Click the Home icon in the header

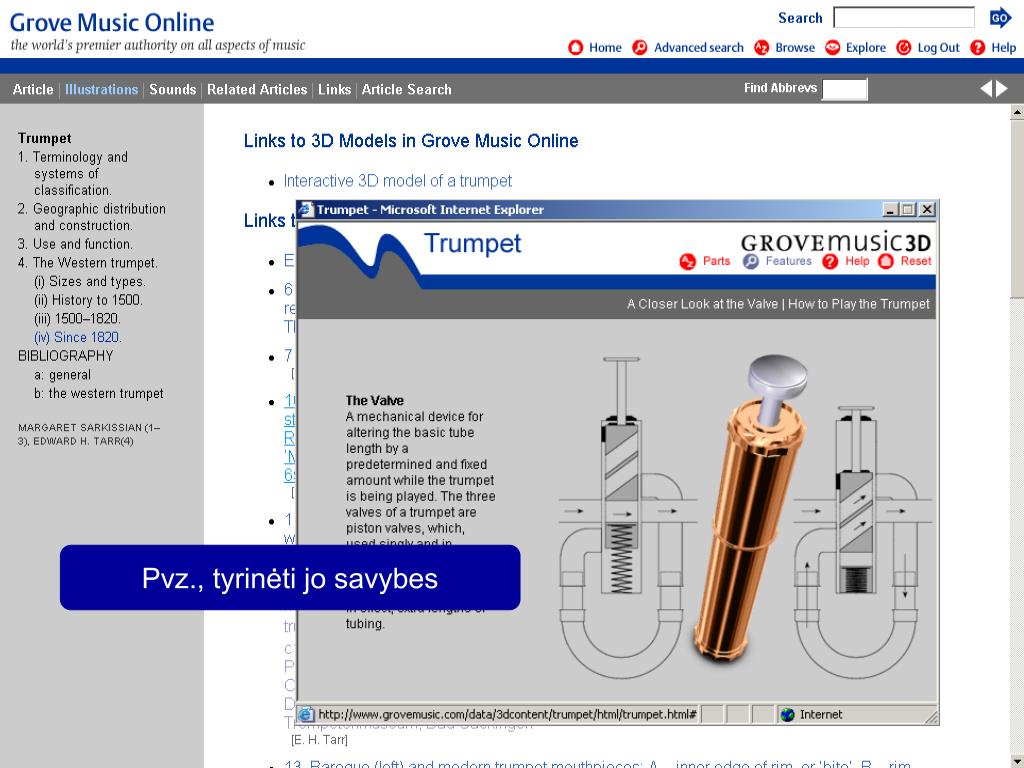[x=575, y=48]
